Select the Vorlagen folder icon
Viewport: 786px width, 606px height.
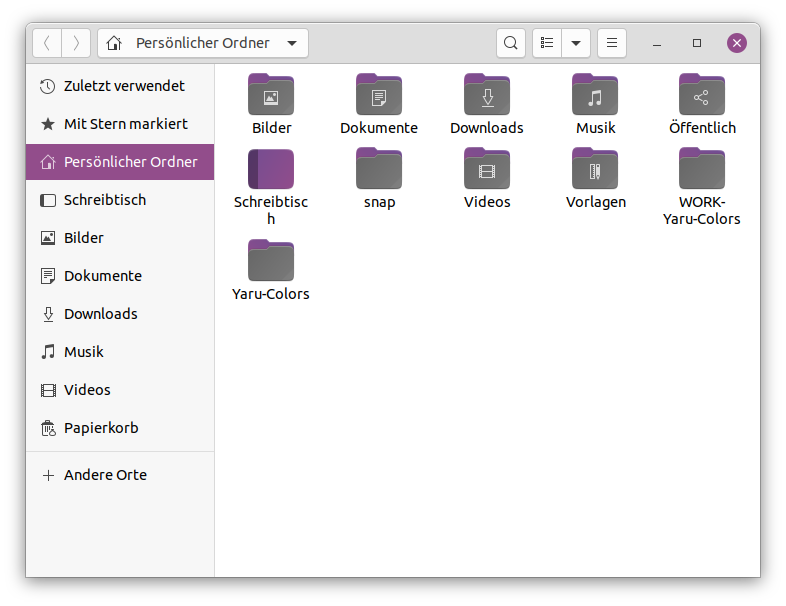(595, 168)
